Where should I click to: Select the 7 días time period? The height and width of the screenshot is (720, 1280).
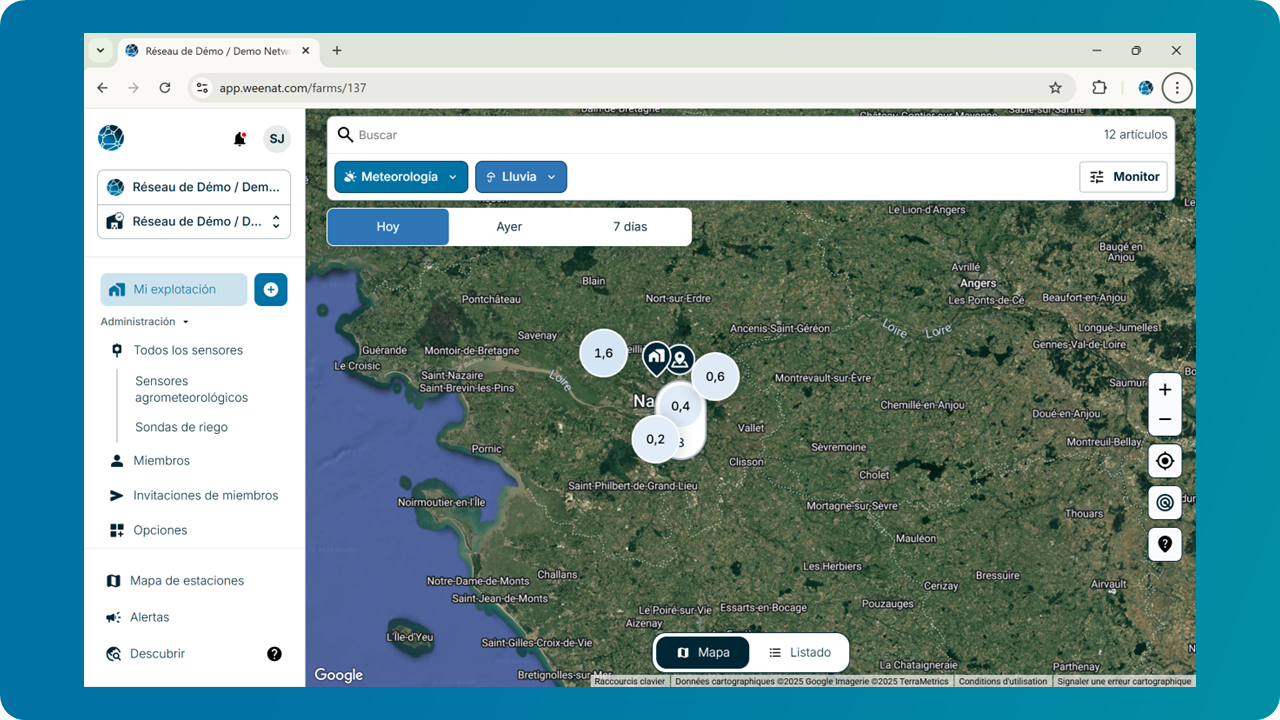point(630,227)
